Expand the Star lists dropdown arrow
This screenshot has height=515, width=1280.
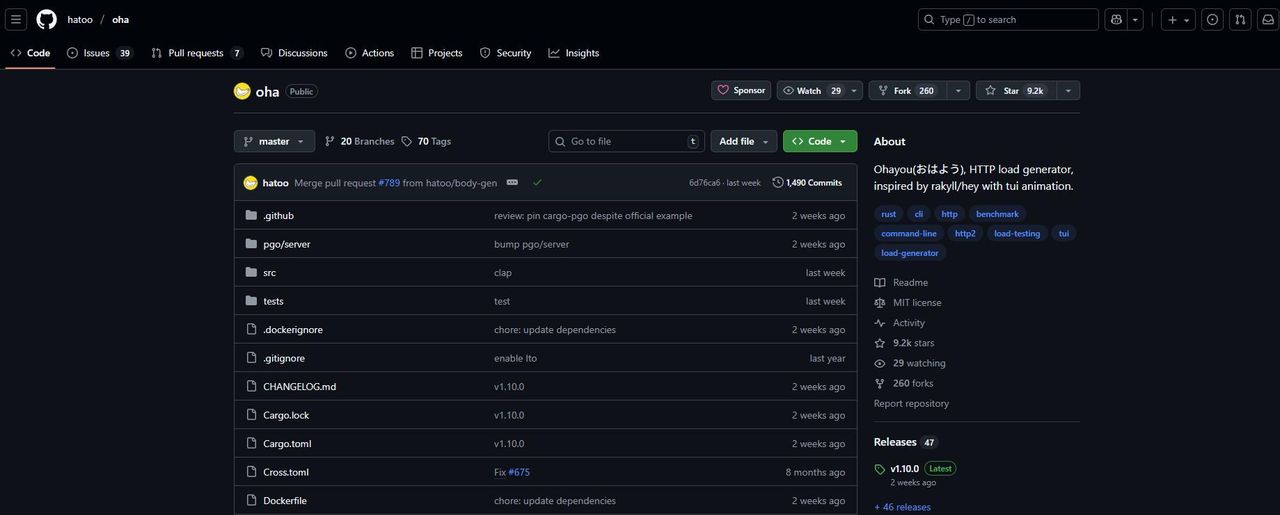pos(1068,90)
